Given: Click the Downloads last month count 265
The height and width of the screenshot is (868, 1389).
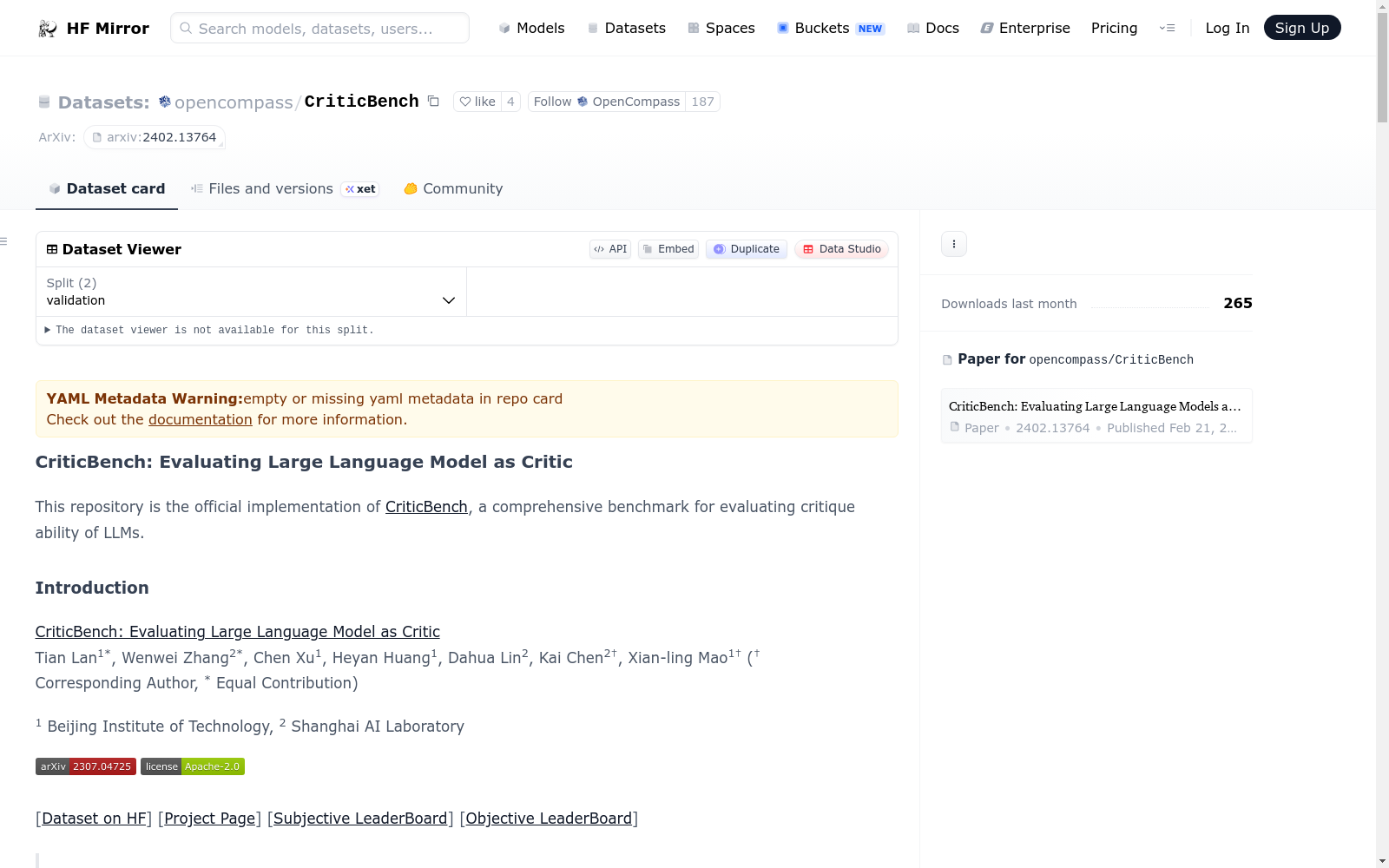Looking at the screenshot, I should pos(1238,303).
